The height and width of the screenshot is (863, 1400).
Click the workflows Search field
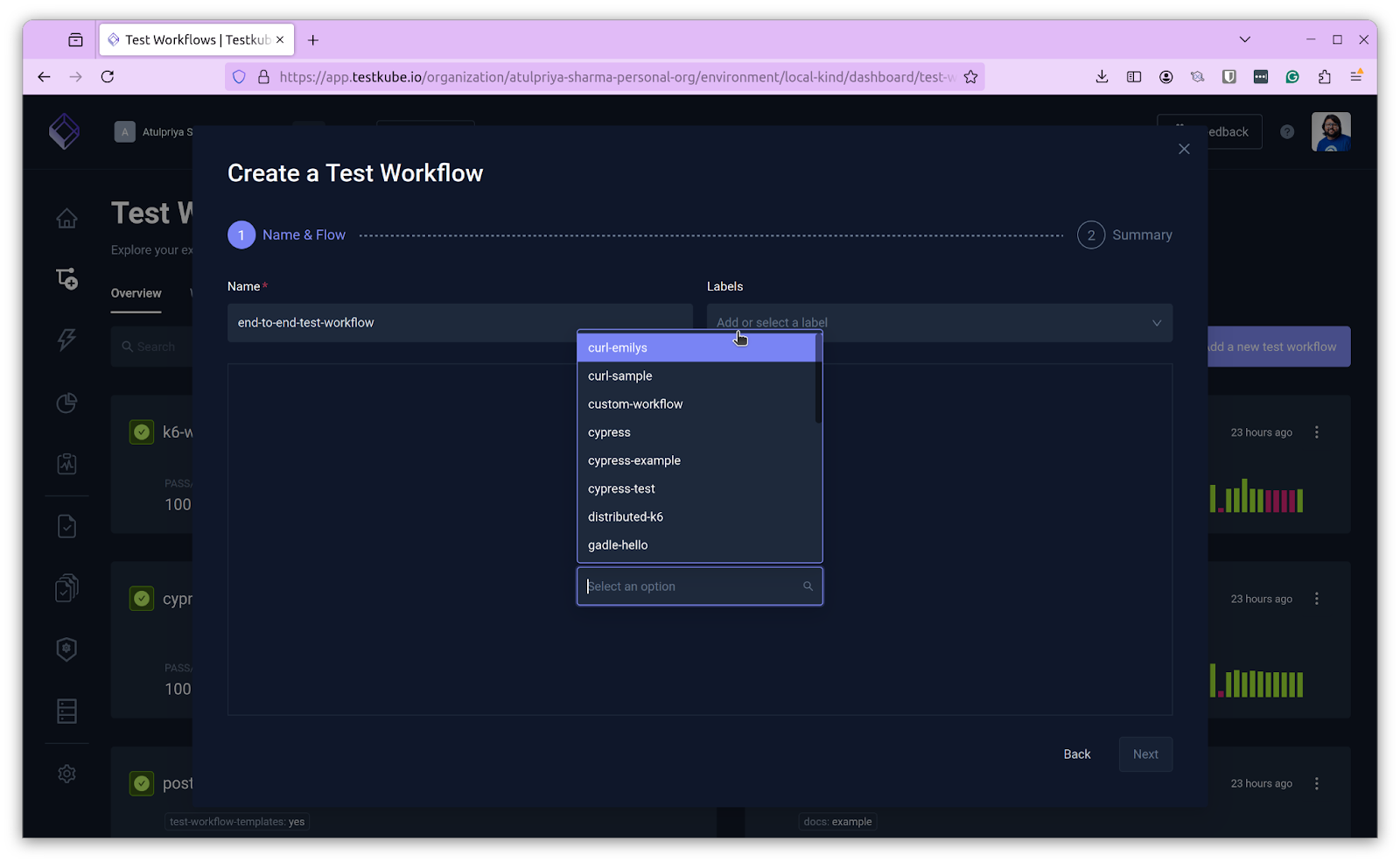pos(152,347)
